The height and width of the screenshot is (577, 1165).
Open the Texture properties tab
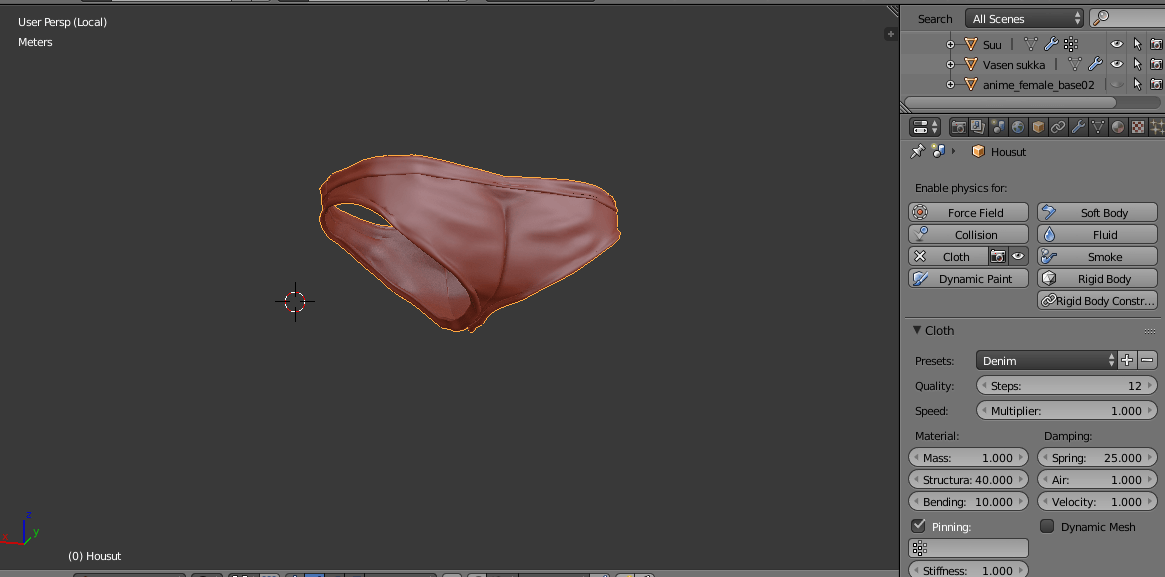(1137, 127)
